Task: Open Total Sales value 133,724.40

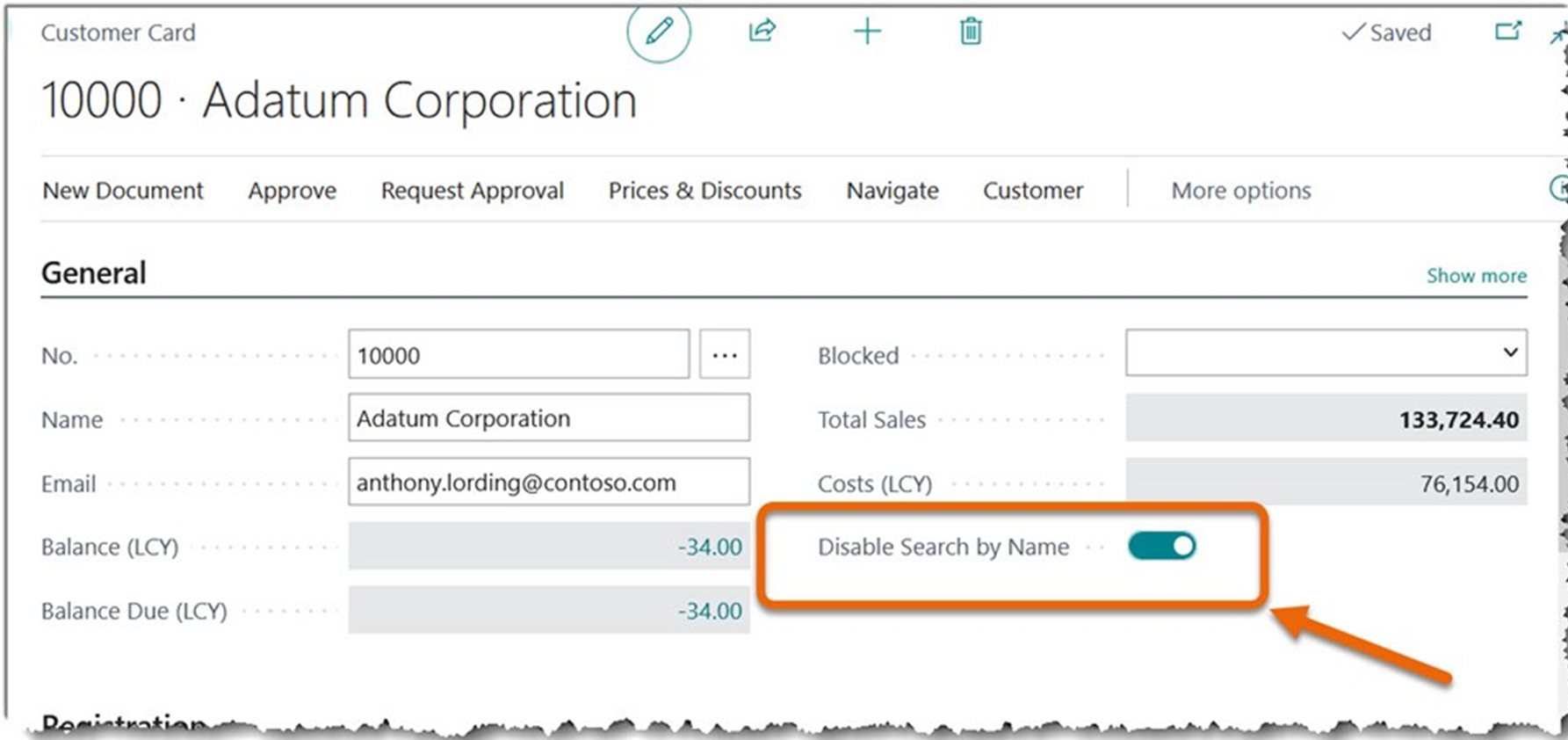Action: pos(1326,418)
